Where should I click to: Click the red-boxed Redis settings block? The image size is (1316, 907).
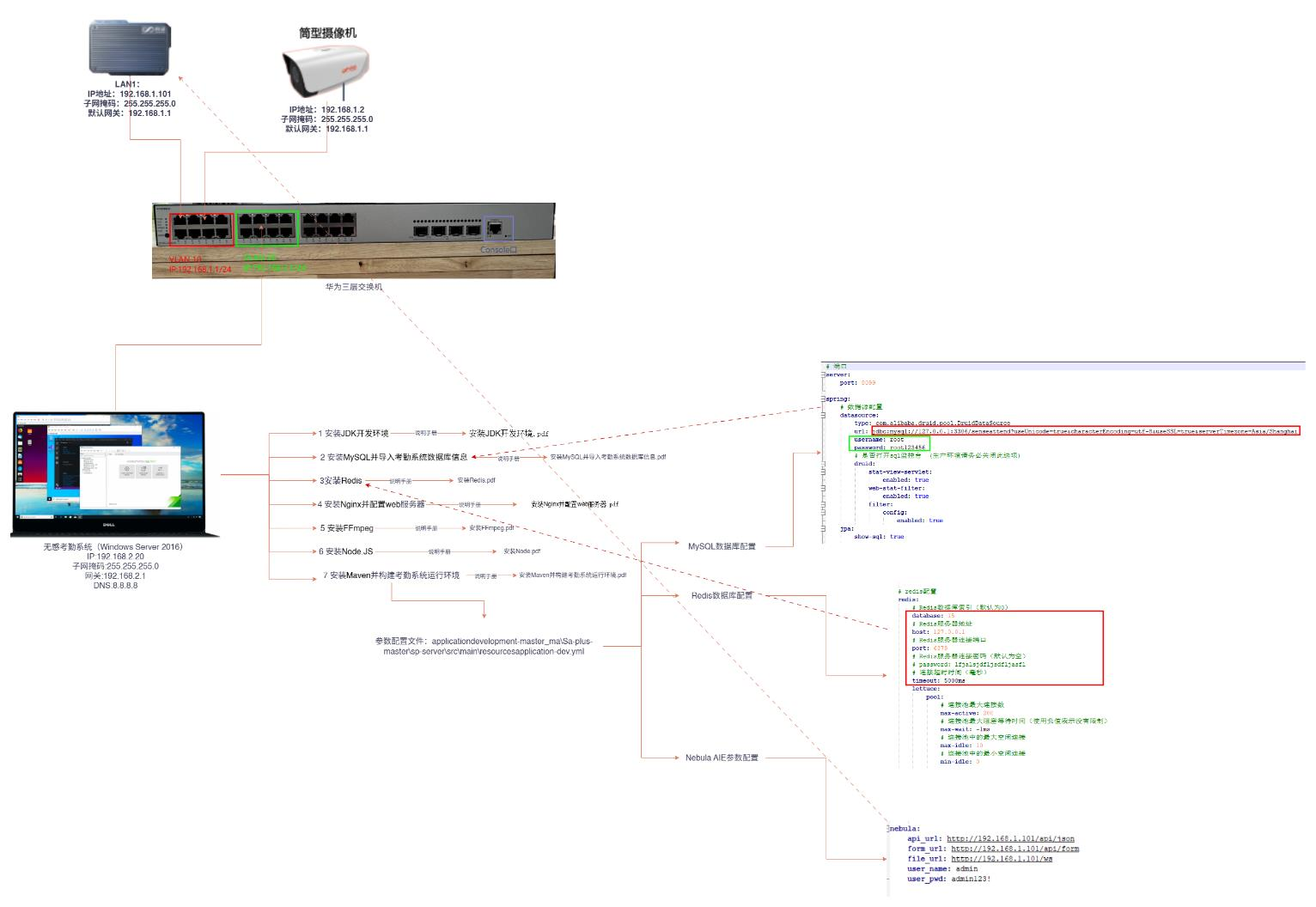(x=1005, y=648)
